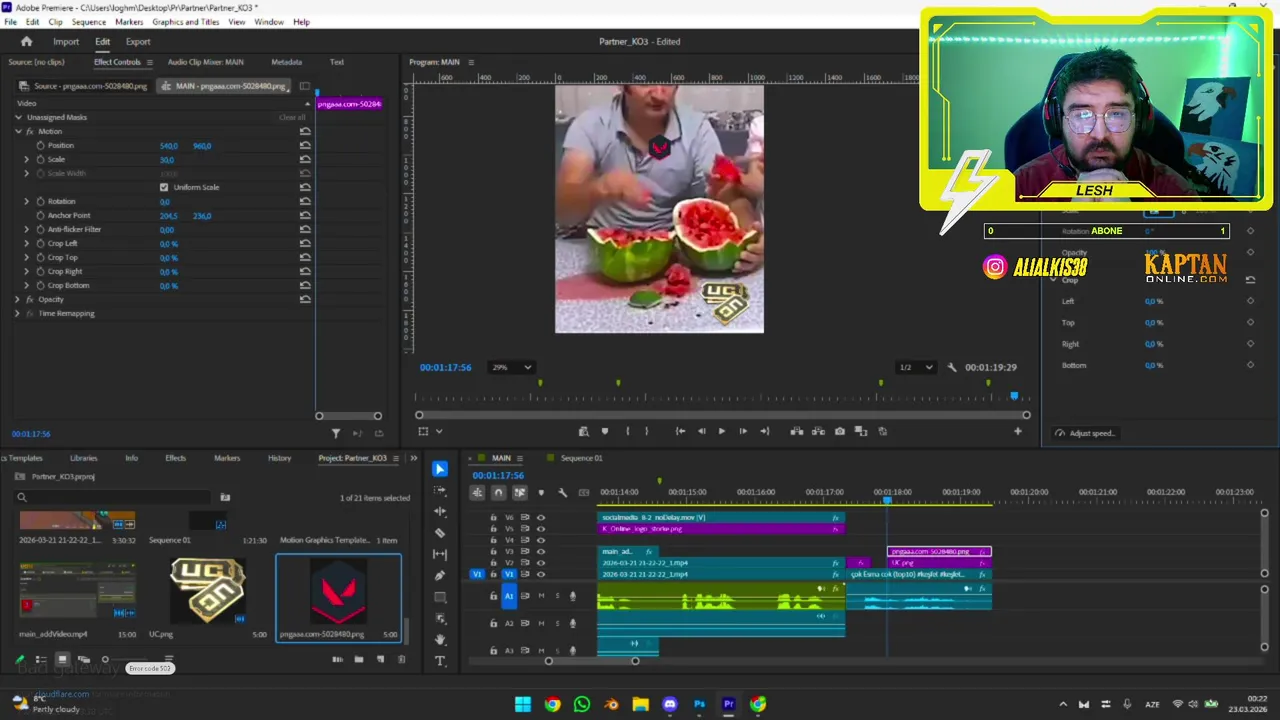
Task: Select the Slip tool
Action: click(440, 554)
